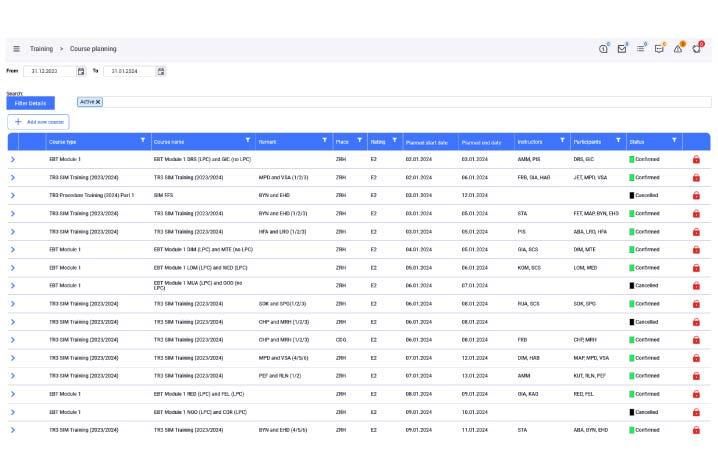The image size is (718, 476).
Task: Click Add new course button
Action: pos(38,121)
